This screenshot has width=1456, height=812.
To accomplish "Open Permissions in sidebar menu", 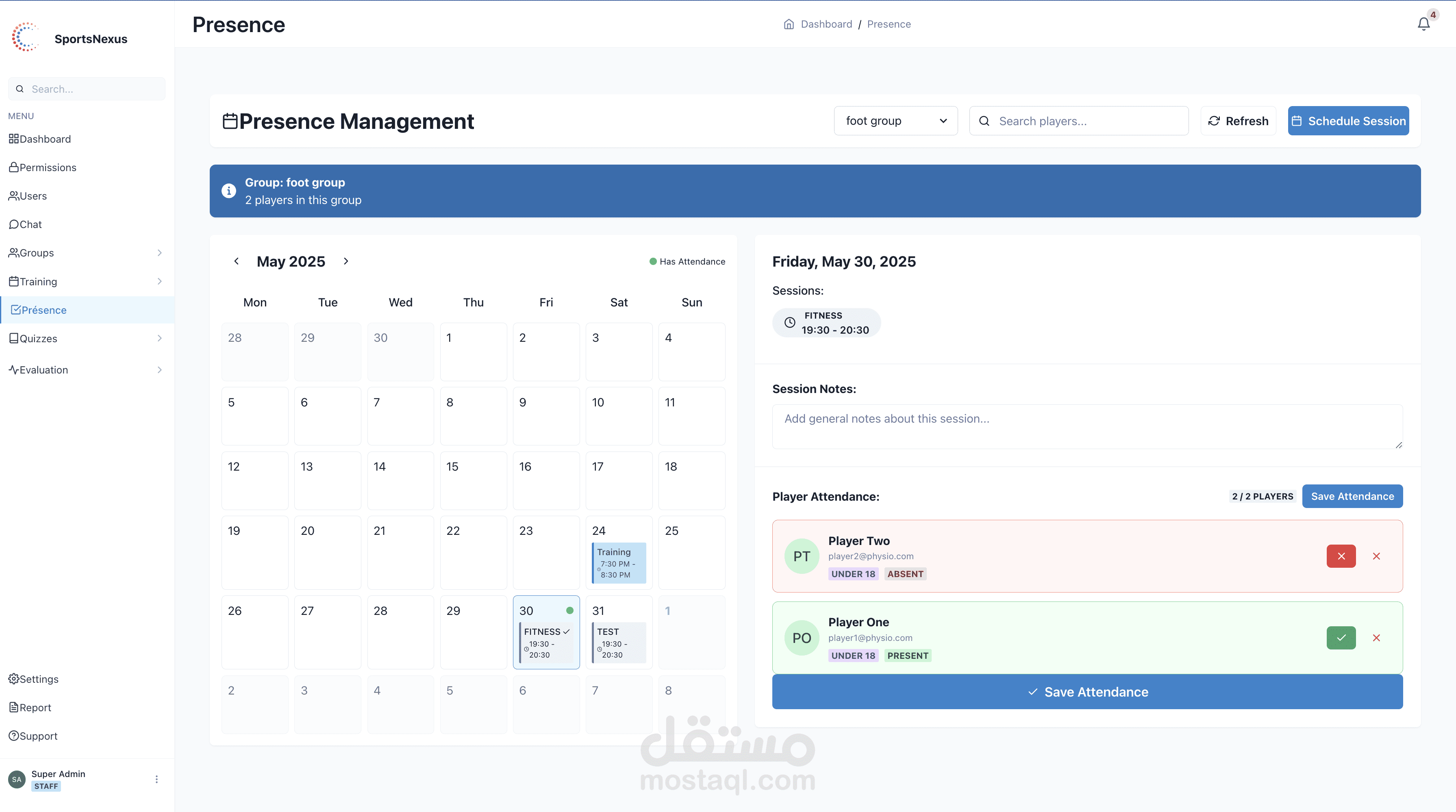I will click(x=48, y=167).
